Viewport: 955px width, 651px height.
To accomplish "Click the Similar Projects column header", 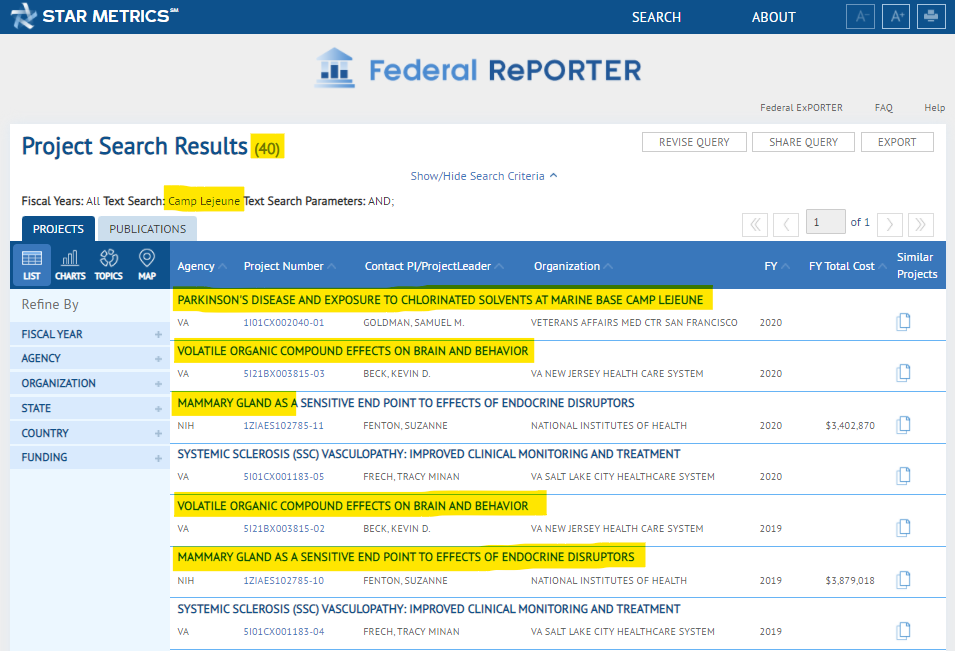I will (x=917, y=266).
